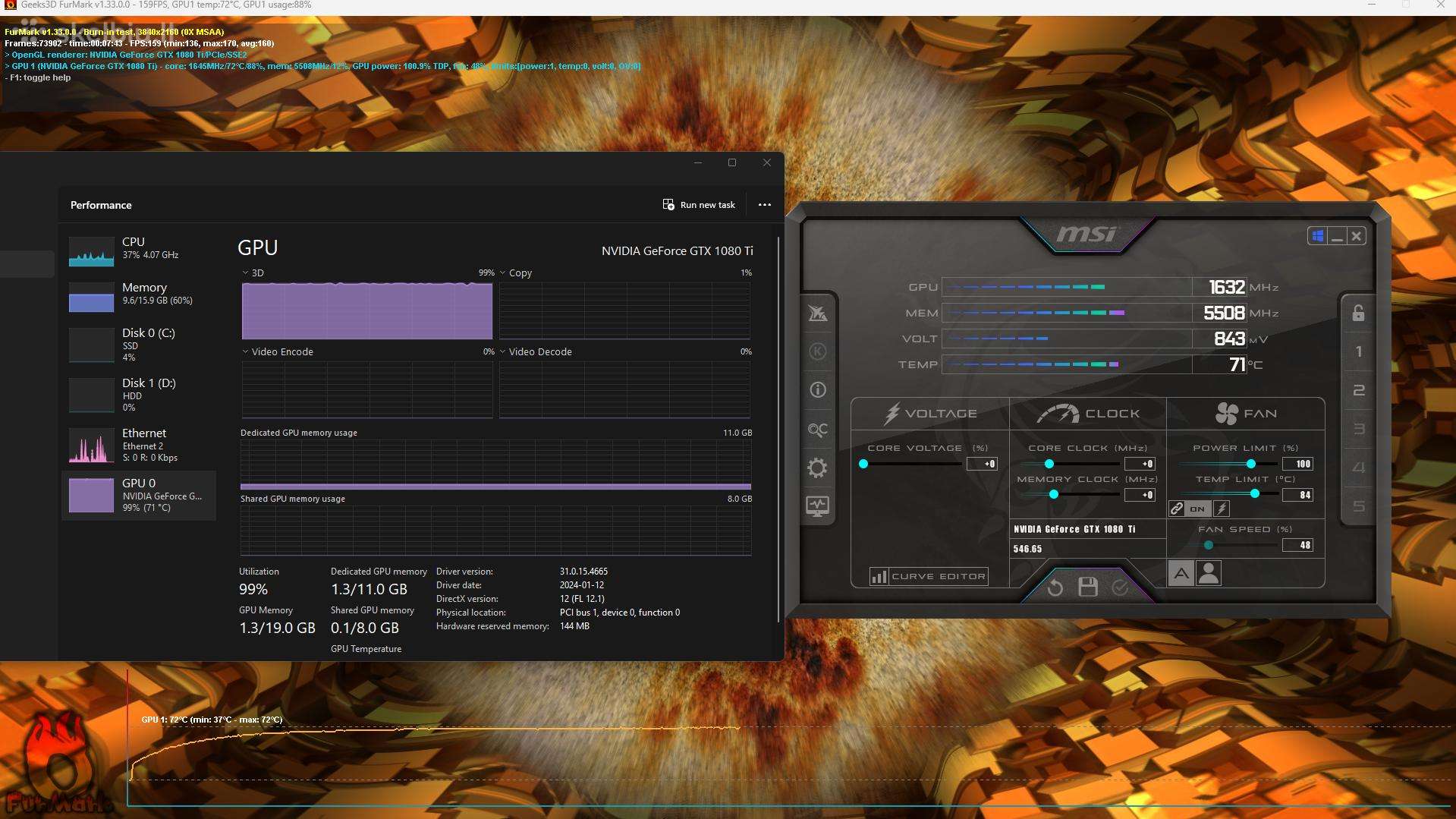Open MSI Afterburner info panel icon

(x=817, y=390)
